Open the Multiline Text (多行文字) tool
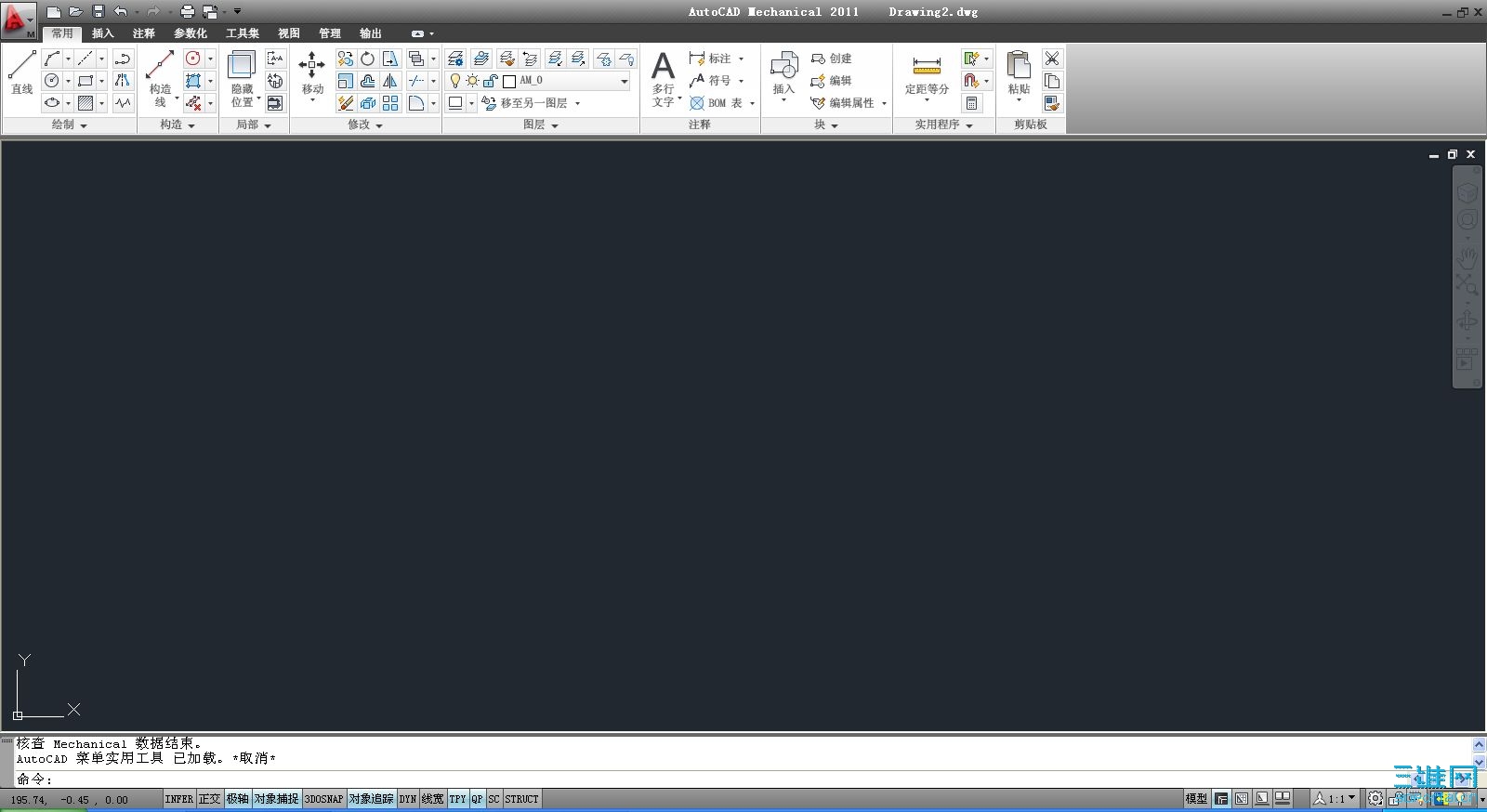Viewport: 1487px width, 812px height. pyautogui.click(x=664, y=78)
